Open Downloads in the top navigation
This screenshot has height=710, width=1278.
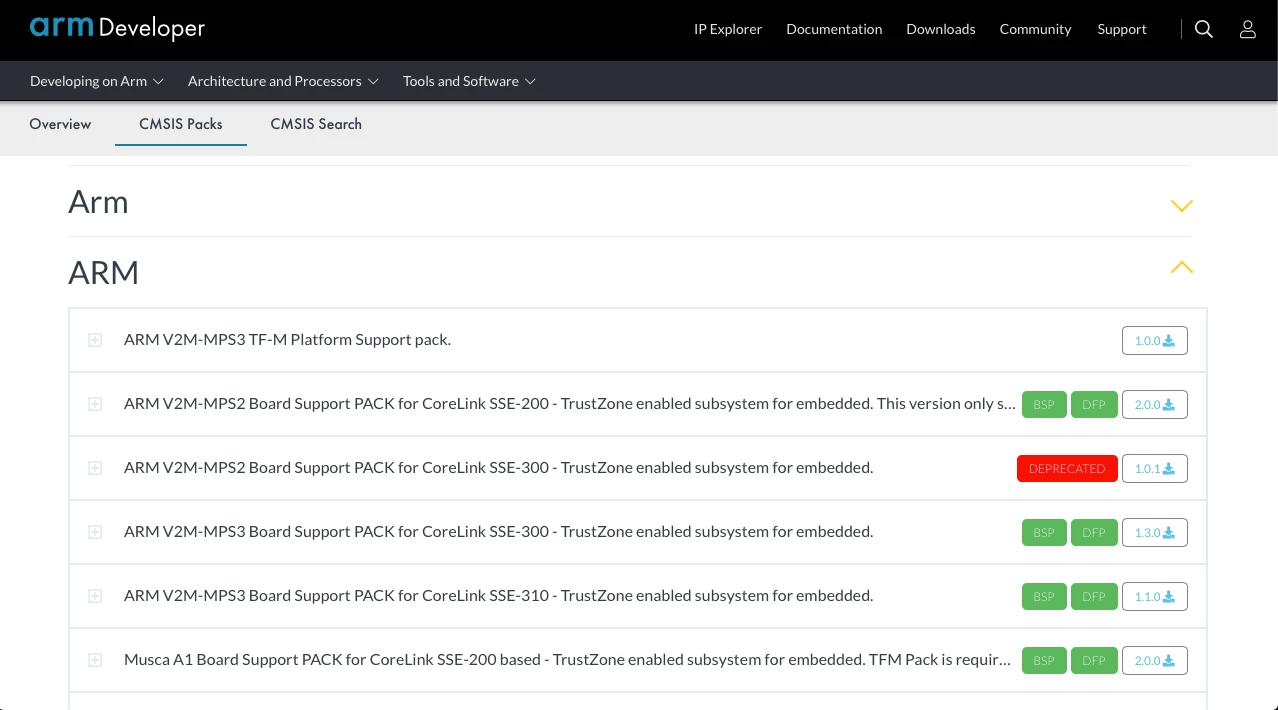point(941,29)
